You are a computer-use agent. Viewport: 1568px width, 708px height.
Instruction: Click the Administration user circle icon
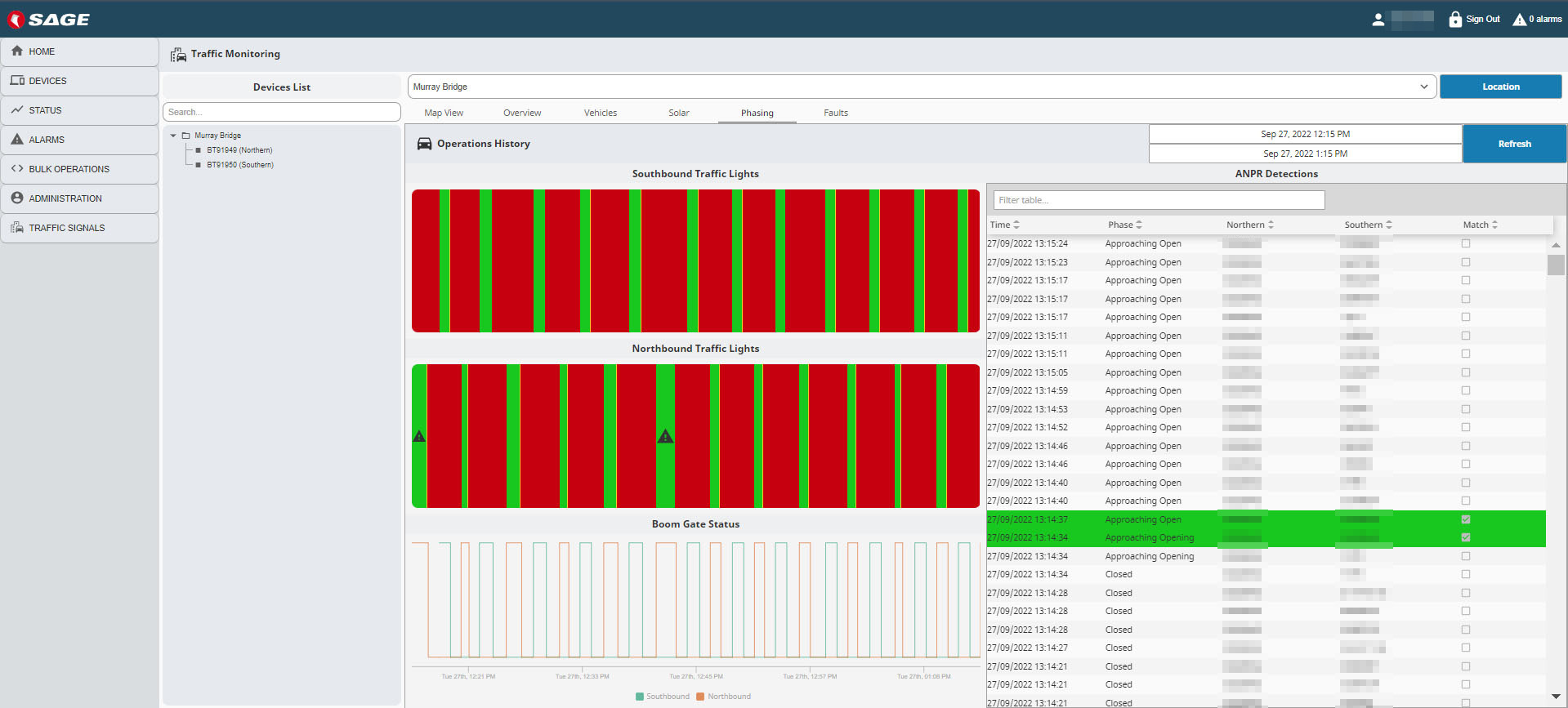(17, 198)
